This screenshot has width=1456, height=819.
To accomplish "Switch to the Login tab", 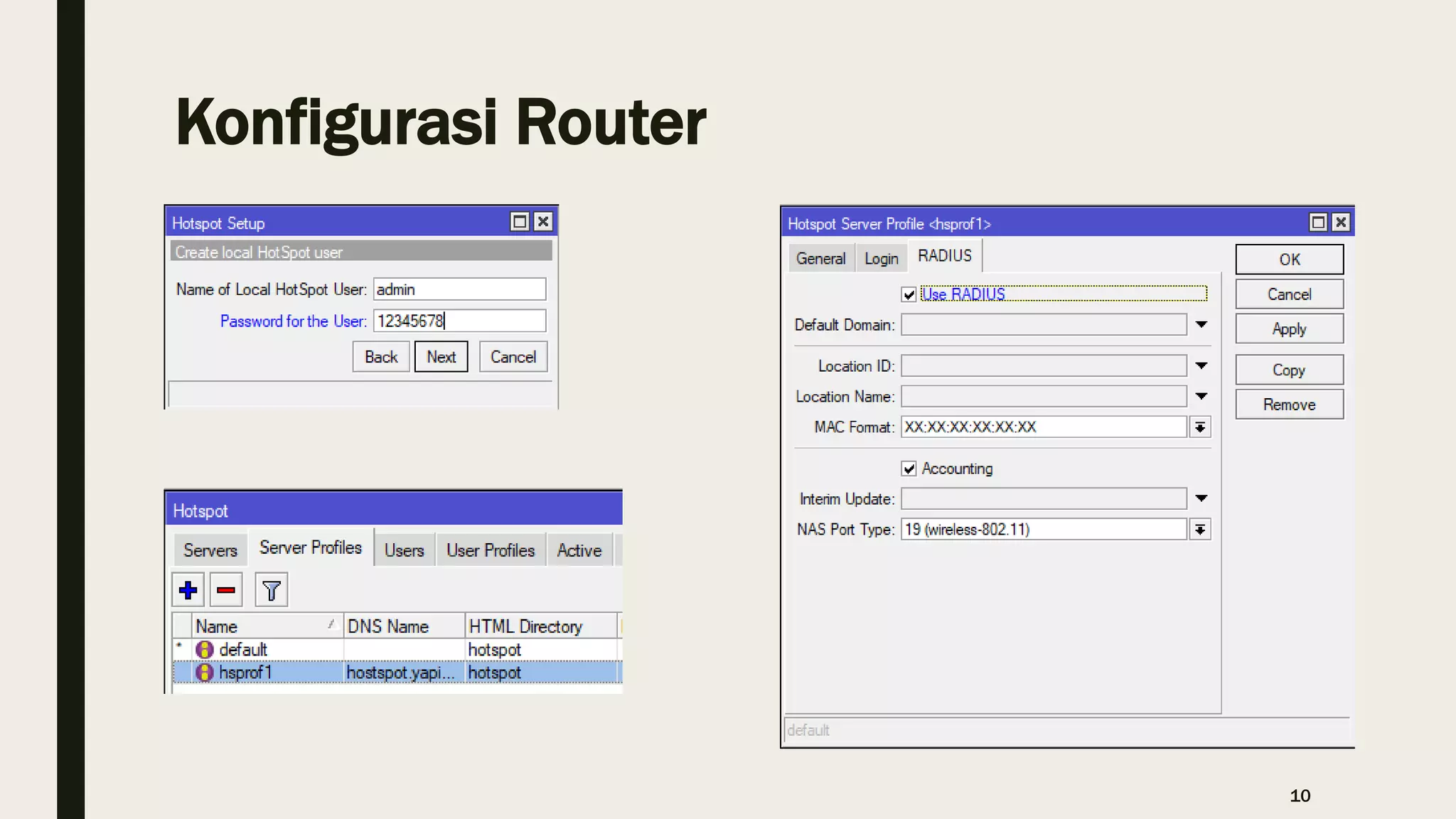I will point(881,259).
